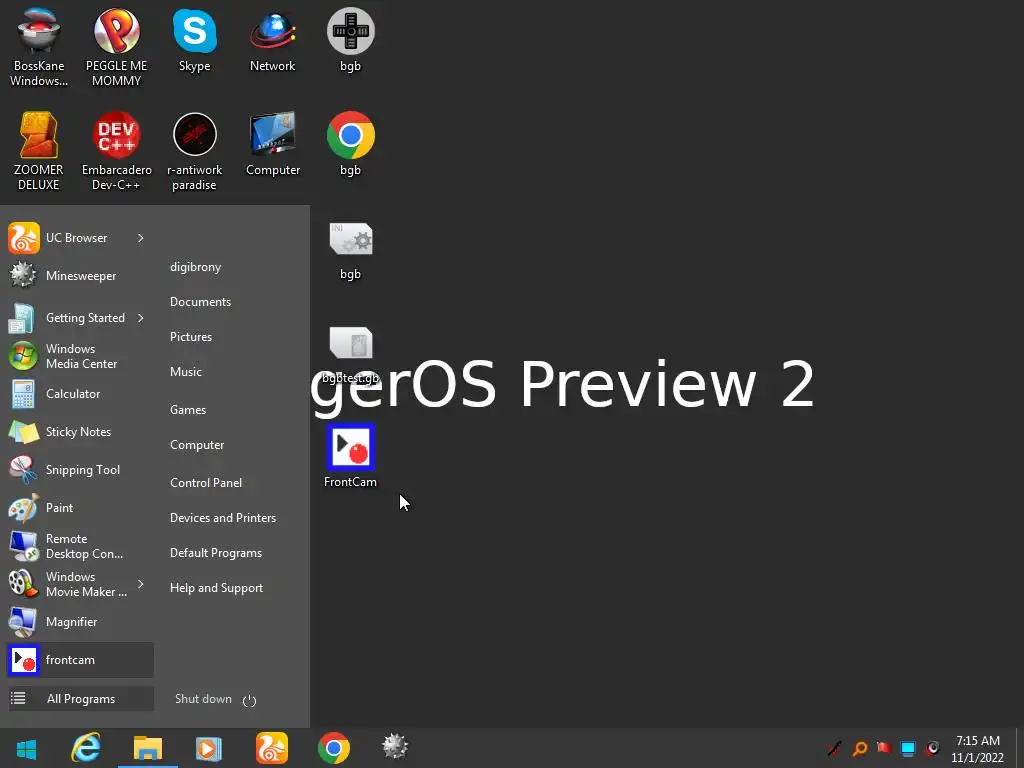1024x768 pixels.
Task: Open Computer link in Start menu
Action: (x=197, y=445)
